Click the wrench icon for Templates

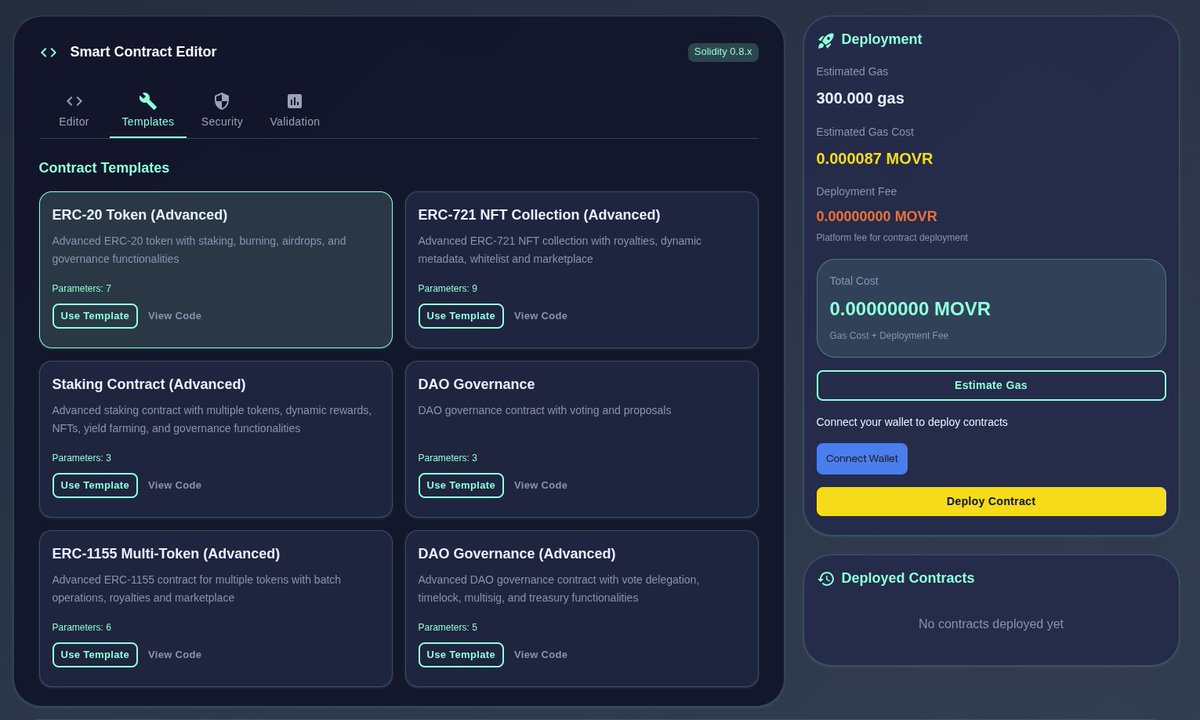[148, 101]
